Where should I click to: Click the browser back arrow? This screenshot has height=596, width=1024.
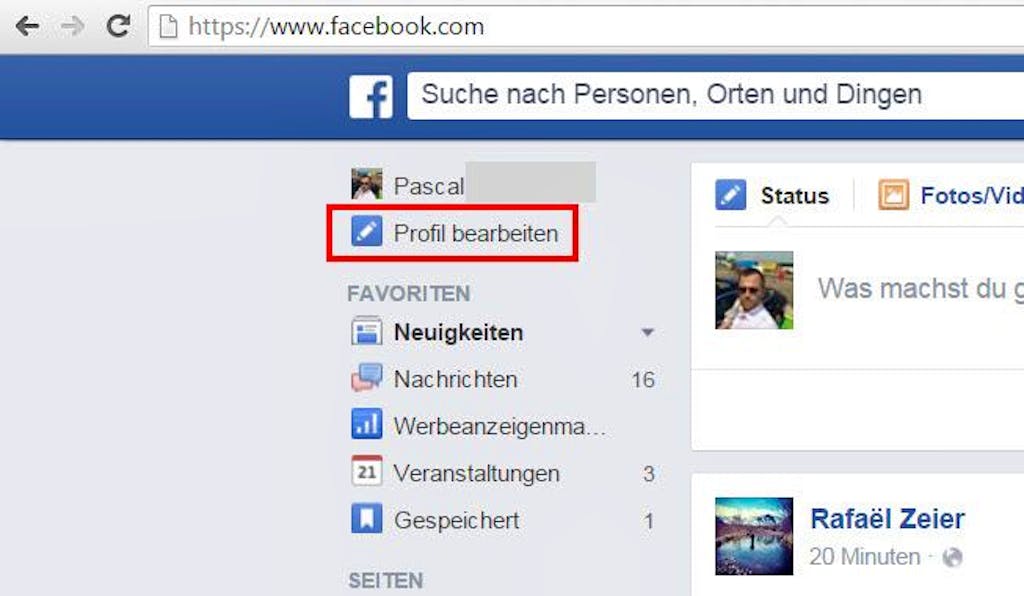pos(28,27)
